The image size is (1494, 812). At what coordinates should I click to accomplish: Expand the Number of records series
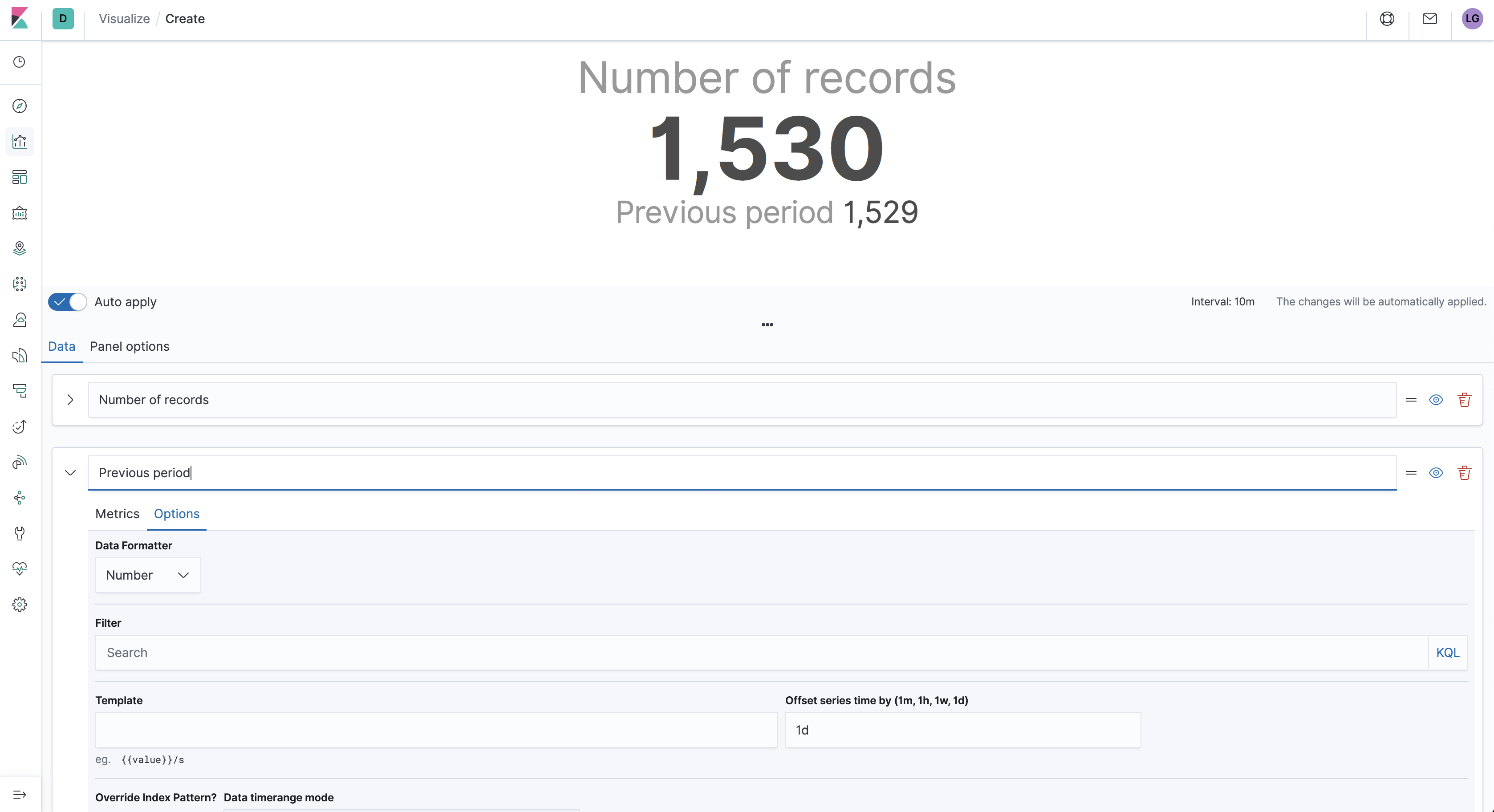(70, 400)
